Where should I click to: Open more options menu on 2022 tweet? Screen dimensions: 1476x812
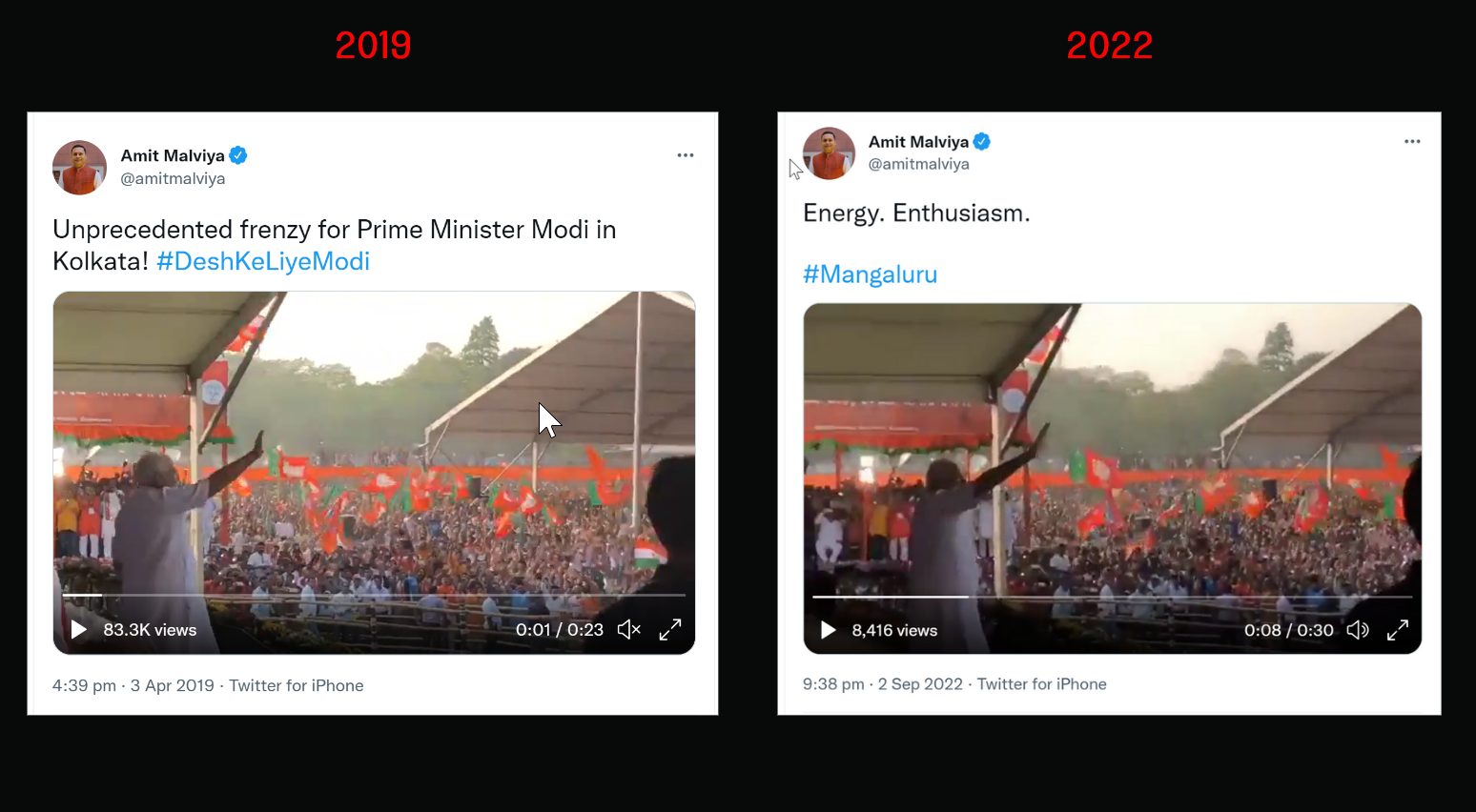point(1412,141)
